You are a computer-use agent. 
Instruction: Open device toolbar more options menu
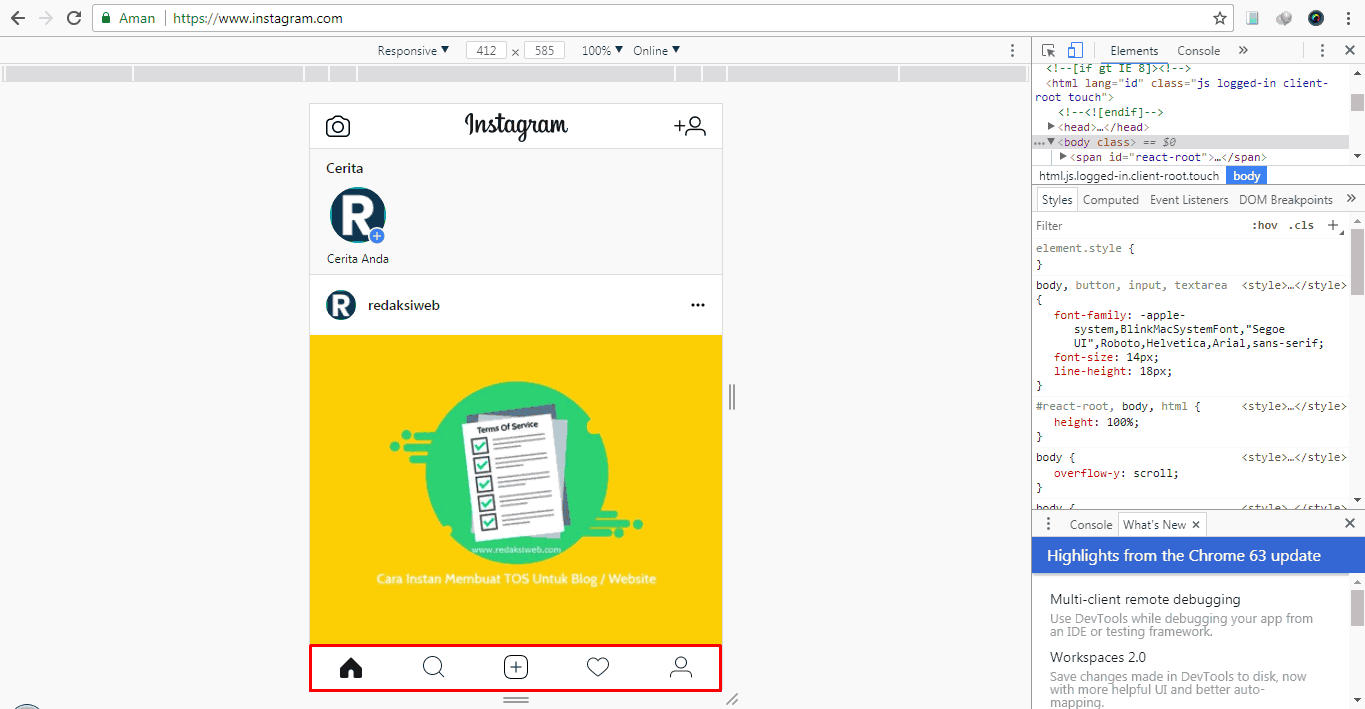click(1013, 50)
